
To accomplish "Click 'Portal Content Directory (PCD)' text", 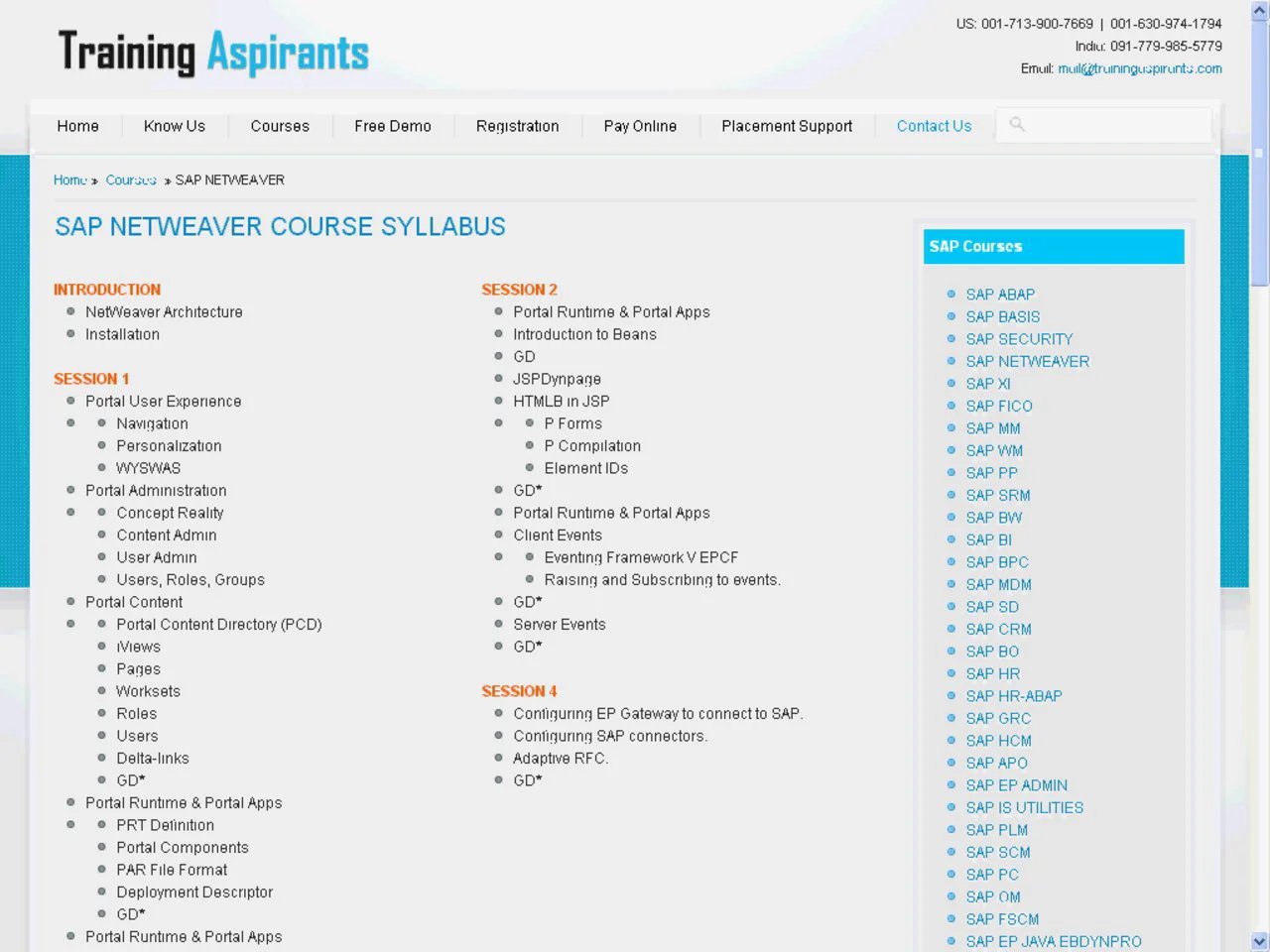I will point(219,625).
